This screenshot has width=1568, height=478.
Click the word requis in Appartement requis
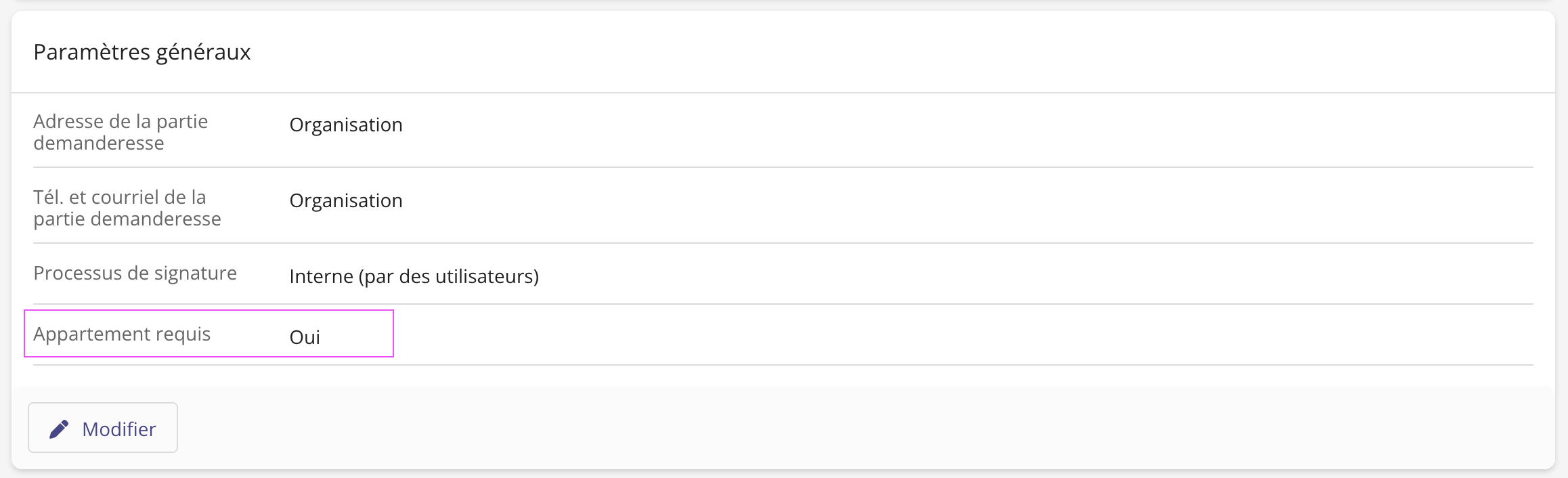tap(183, 334)
